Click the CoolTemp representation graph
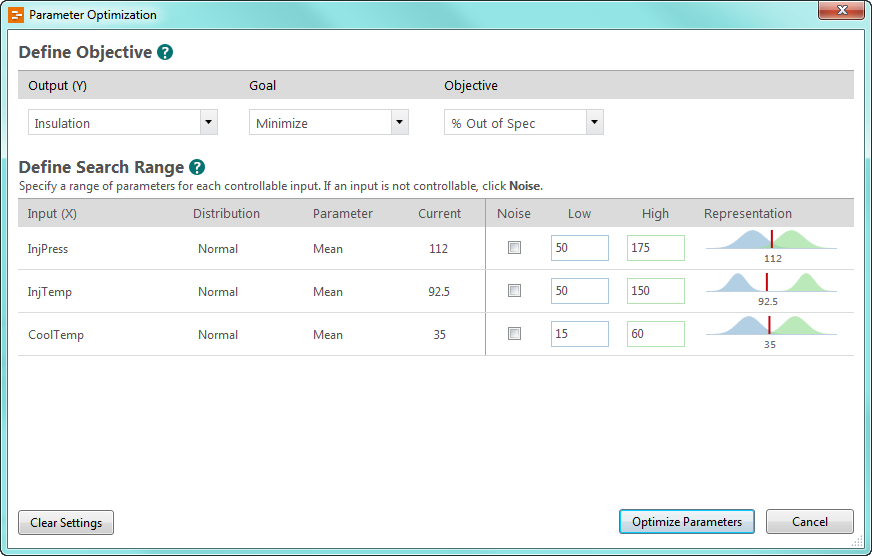The height and width of the screenshot is (556, 872). click(x=771, y=329)
